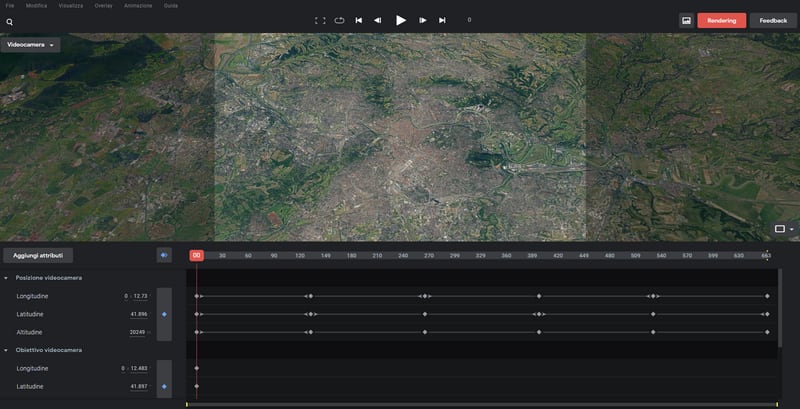
Task: Open the Feedback button
Action: (x=773, y=20)
